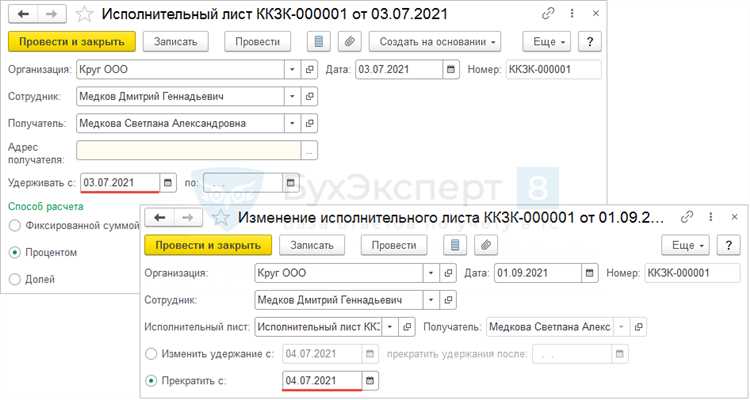The width and height of the screenshot is (750, 400).
Task: Close the Изменение исполнительного листа window
Action: coord(735,217)
